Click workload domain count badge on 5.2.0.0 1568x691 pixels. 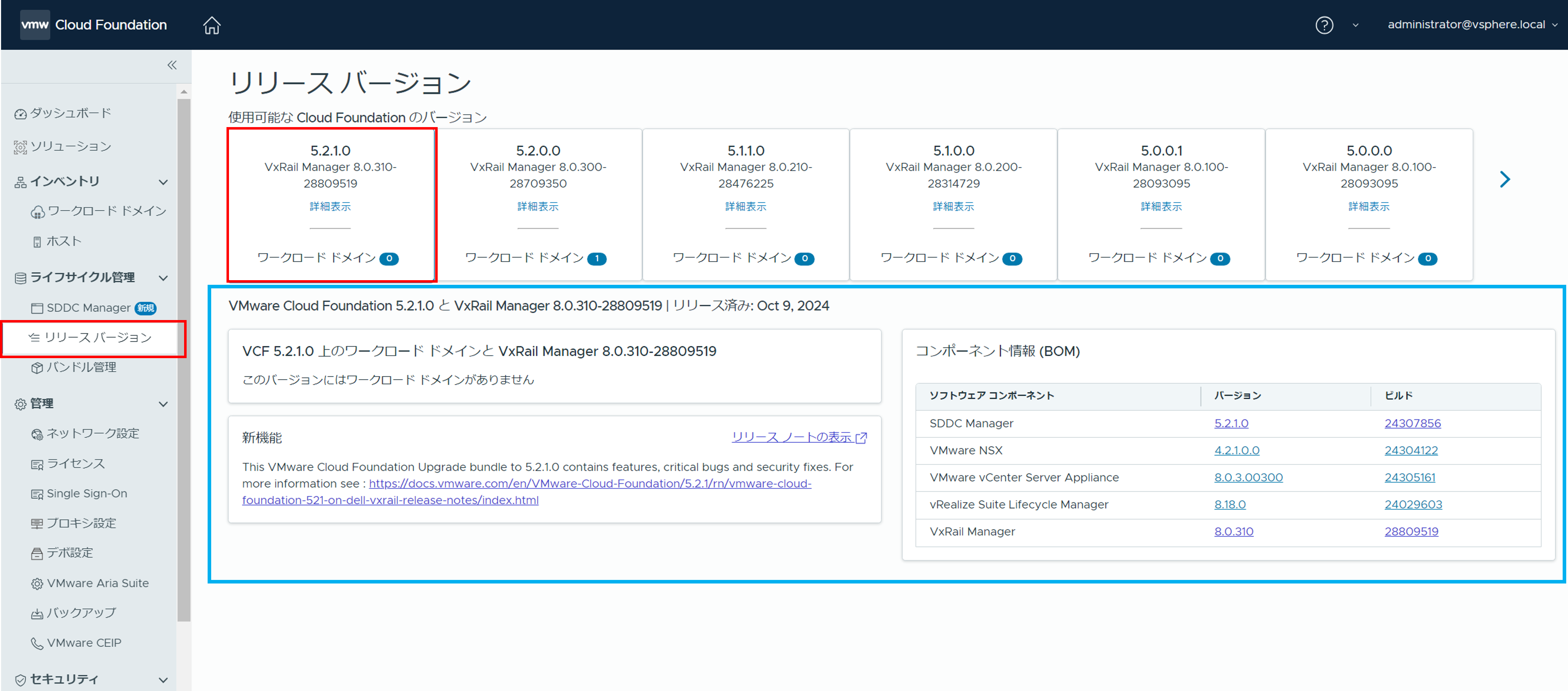coord(597,259)
